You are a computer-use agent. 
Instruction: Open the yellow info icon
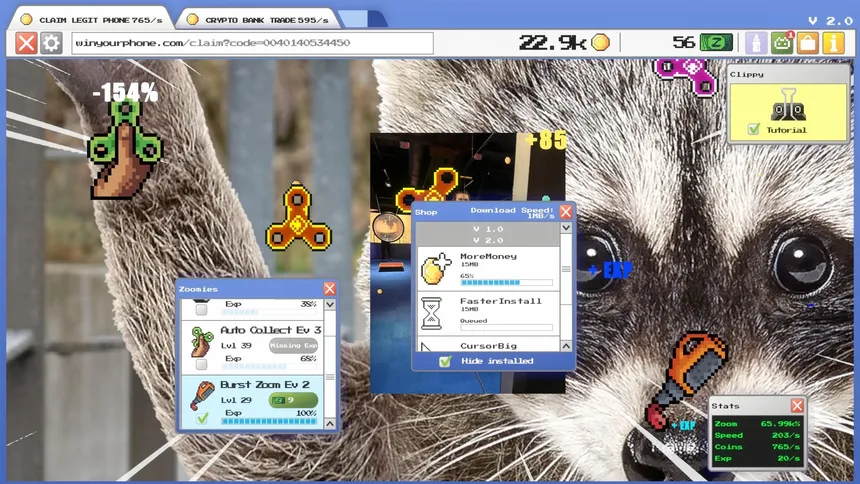(834, 43)
